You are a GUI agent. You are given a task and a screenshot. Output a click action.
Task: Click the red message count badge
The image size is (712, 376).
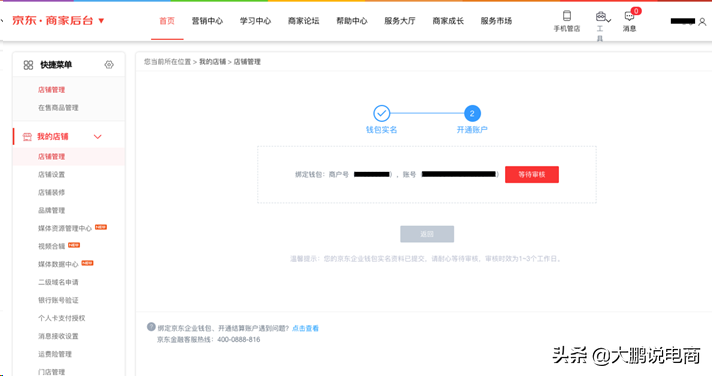click(x=636, y=11)
